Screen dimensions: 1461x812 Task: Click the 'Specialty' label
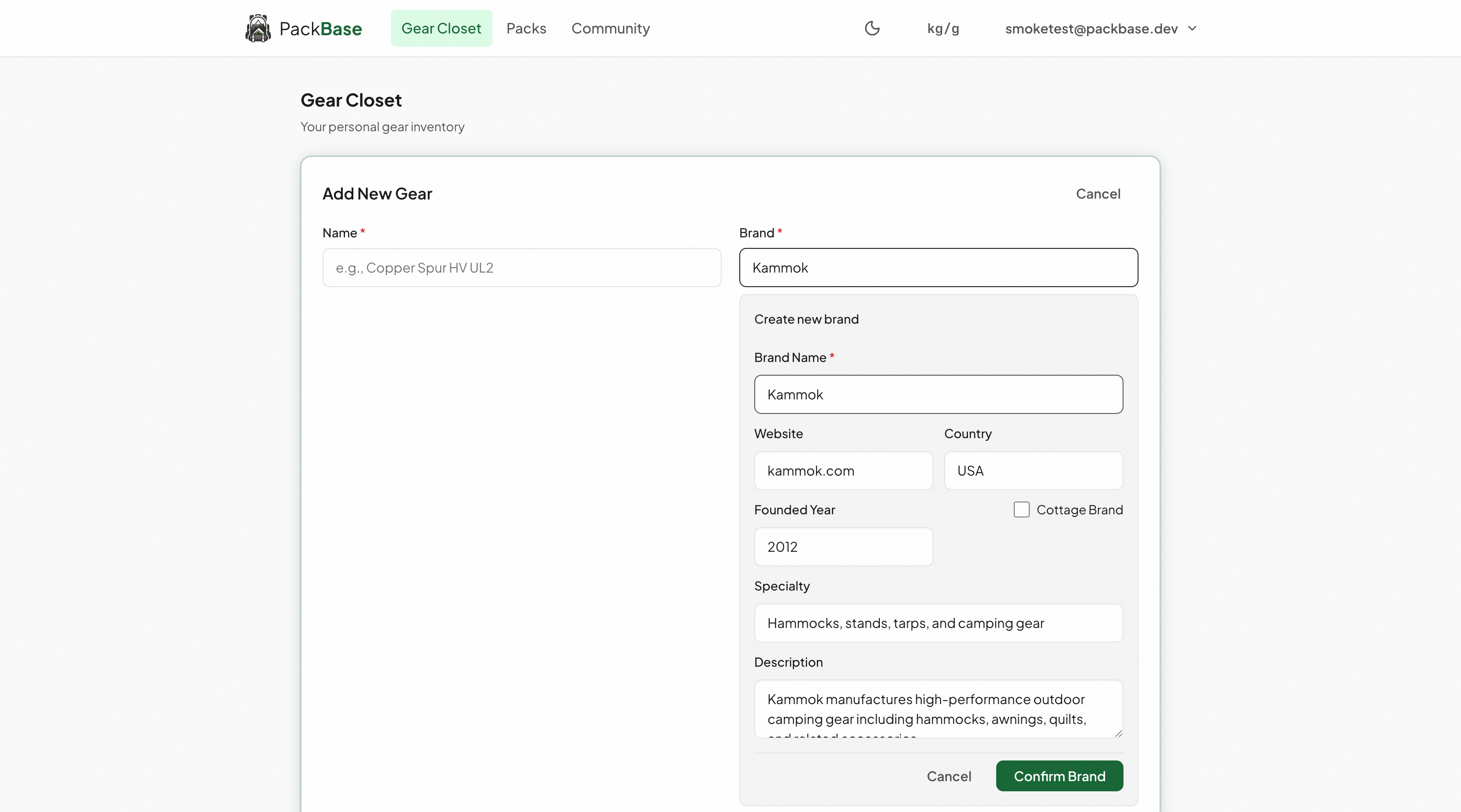click(782, 586)
